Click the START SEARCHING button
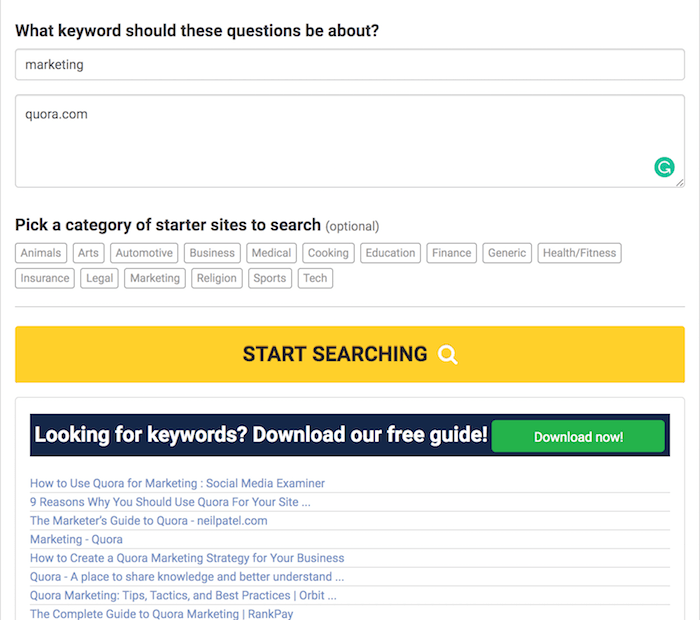The image size is (700, 620). coord(350,354)
